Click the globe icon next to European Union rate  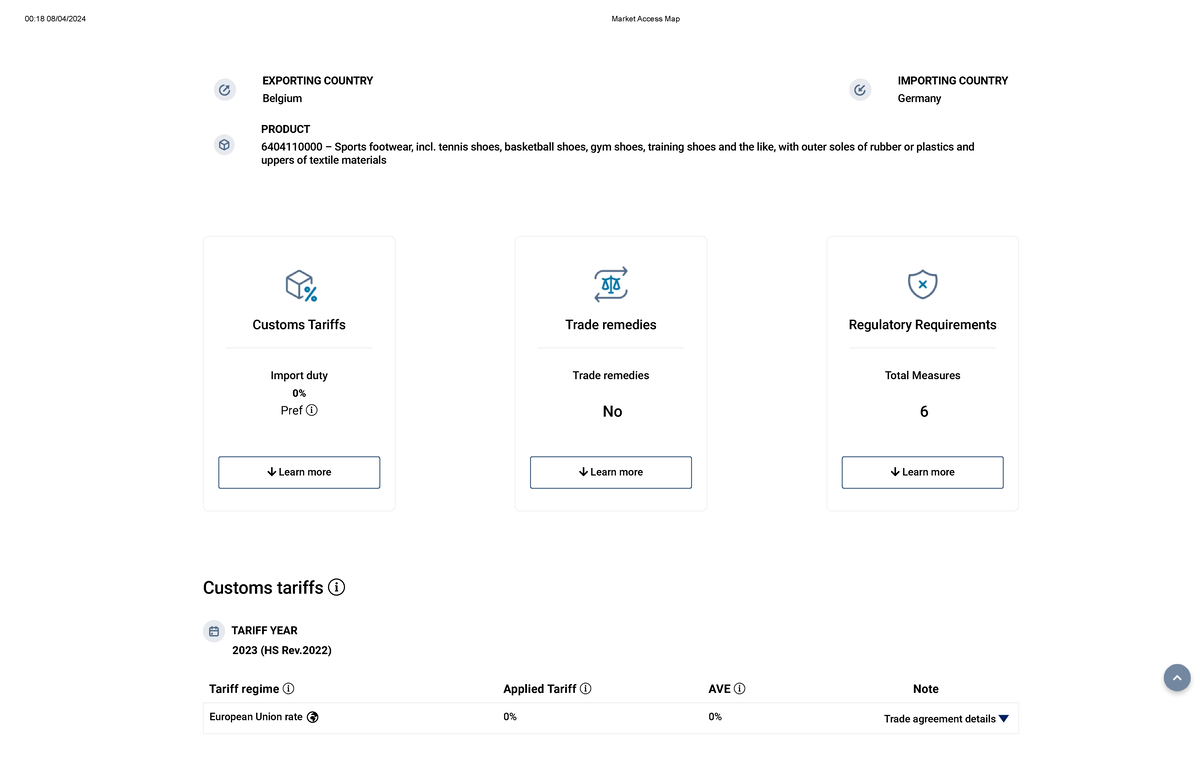point(313,717)
